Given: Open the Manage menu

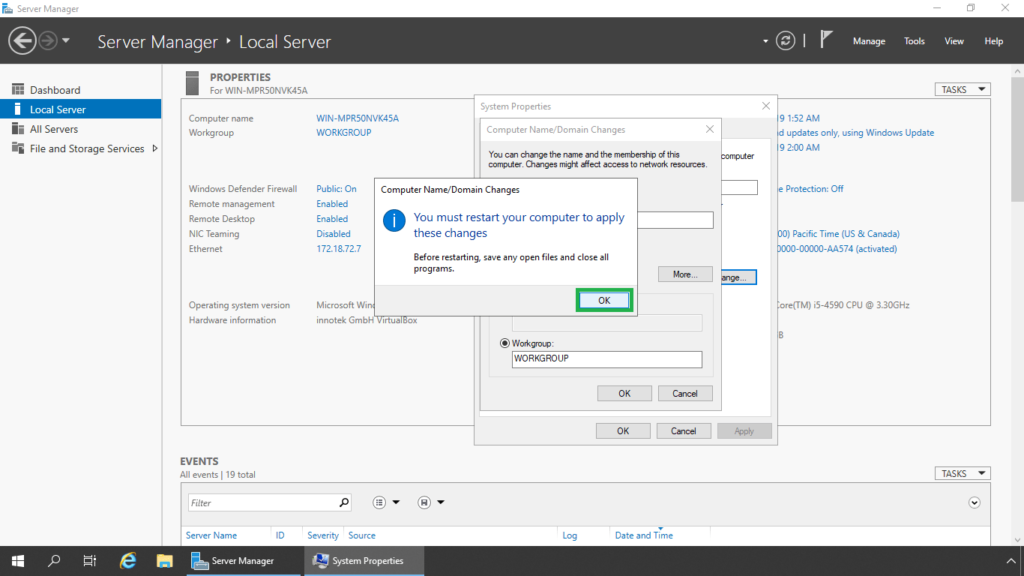Looking at the screenshot, I should (x=869, y=41).
